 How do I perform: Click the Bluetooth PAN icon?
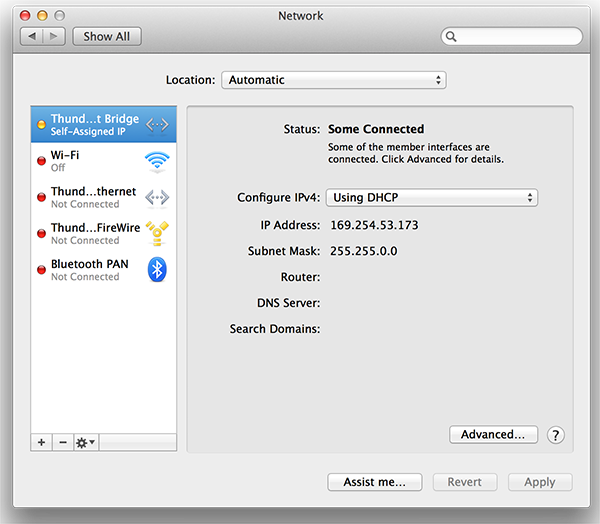point(157,269)
